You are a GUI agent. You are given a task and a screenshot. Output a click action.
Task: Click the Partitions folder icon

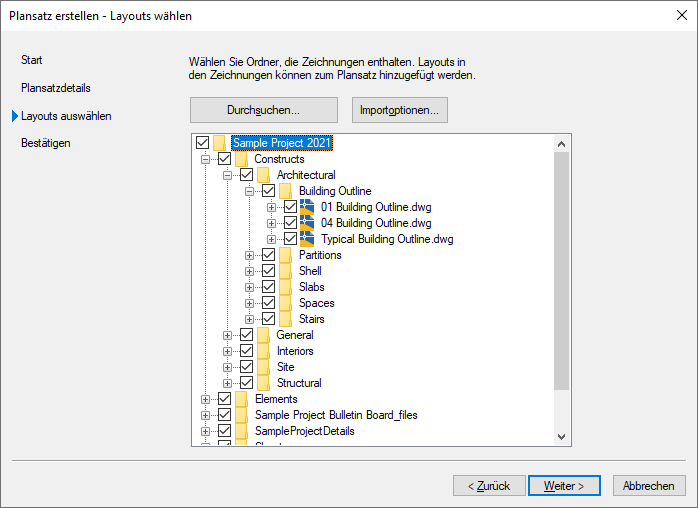285,255
